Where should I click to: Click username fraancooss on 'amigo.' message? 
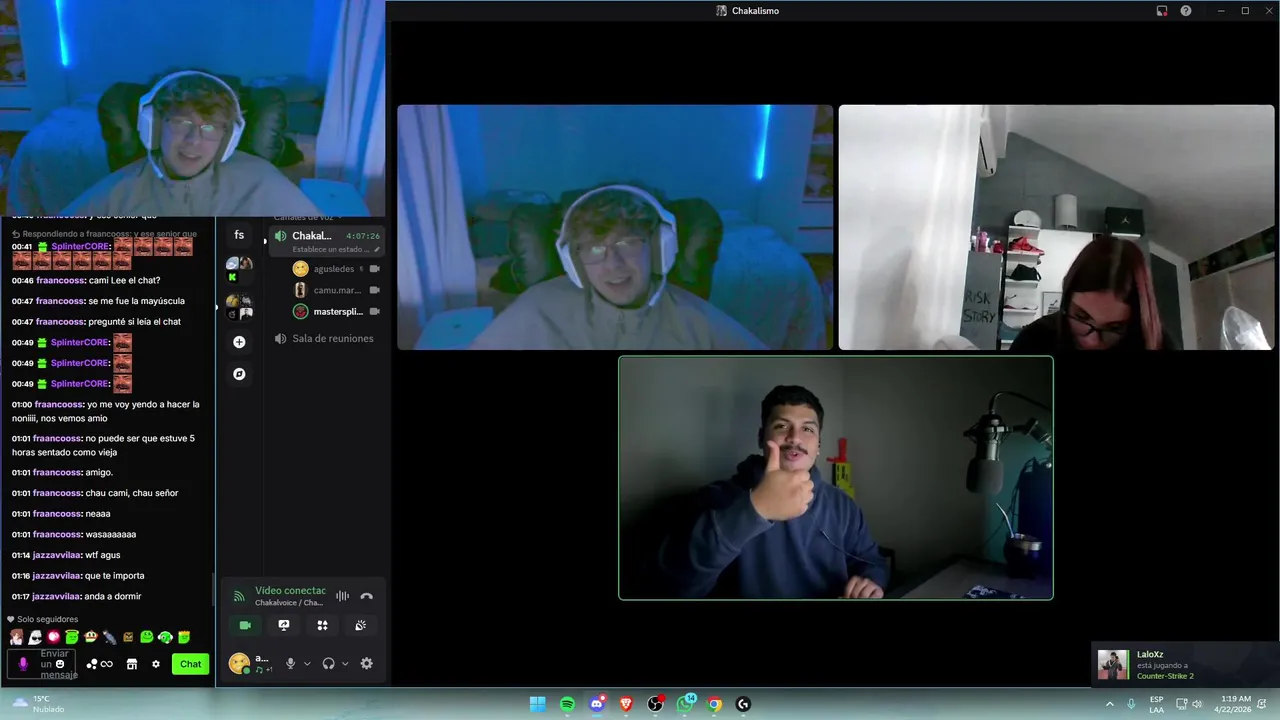click(x=57, y=472)
